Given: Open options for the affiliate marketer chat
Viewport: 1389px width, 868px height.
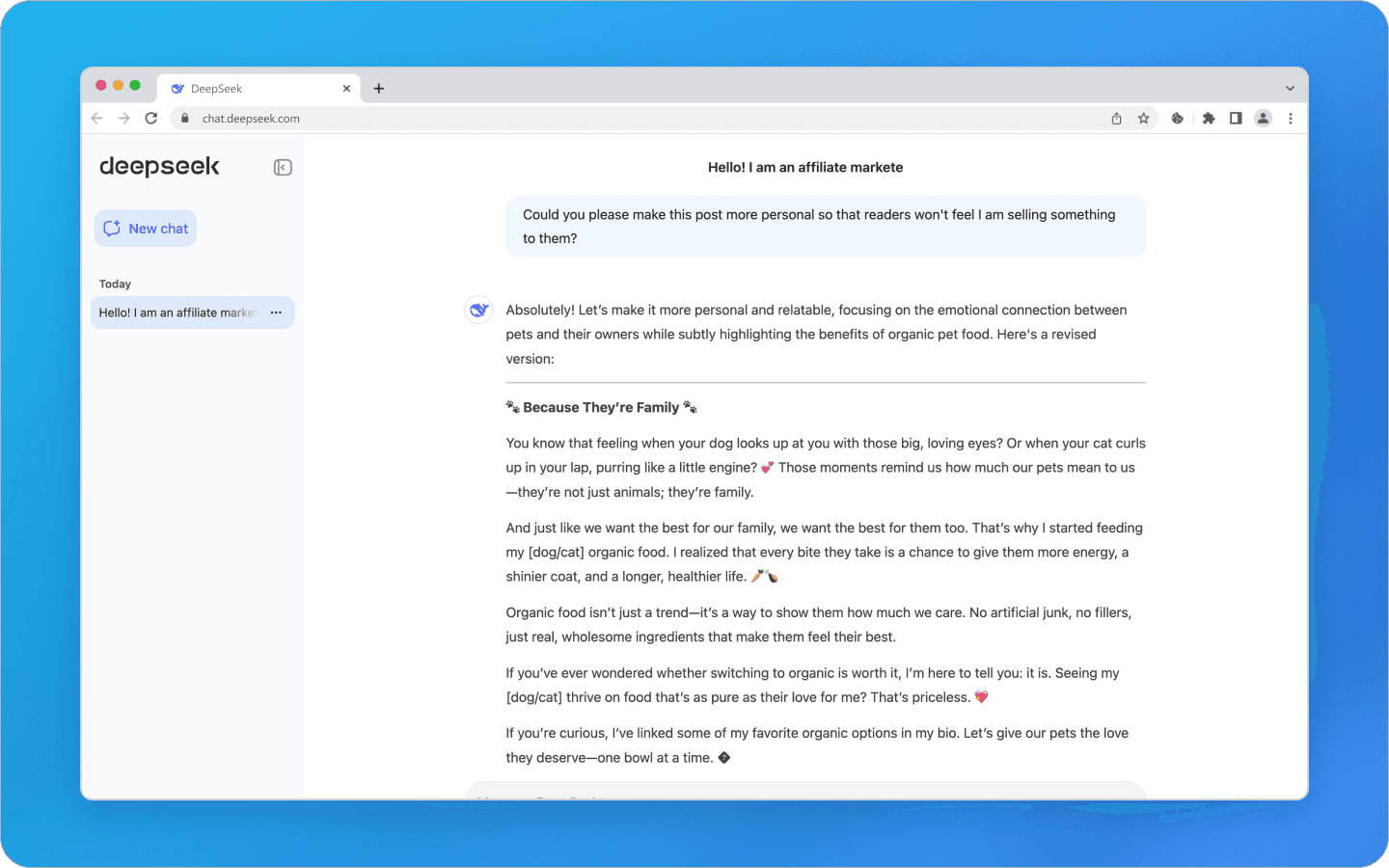Looking at the screenshot, I should 276,312.
